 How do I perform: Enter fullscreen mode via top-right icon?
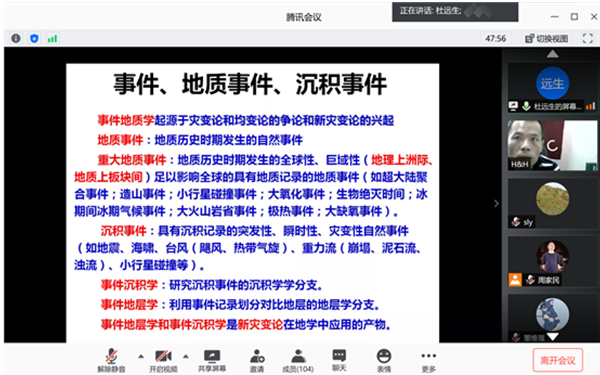tap(588, 38)
